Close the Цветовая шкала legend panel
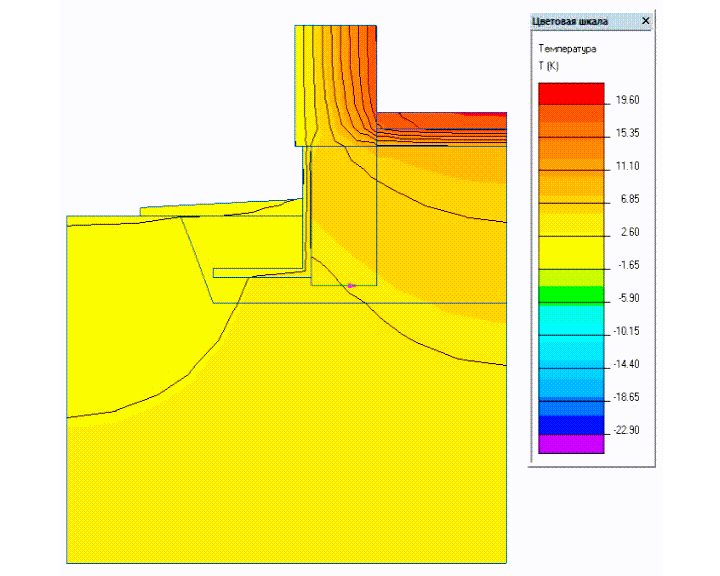Viewport: 720px width, 576px height. [645, 20]
